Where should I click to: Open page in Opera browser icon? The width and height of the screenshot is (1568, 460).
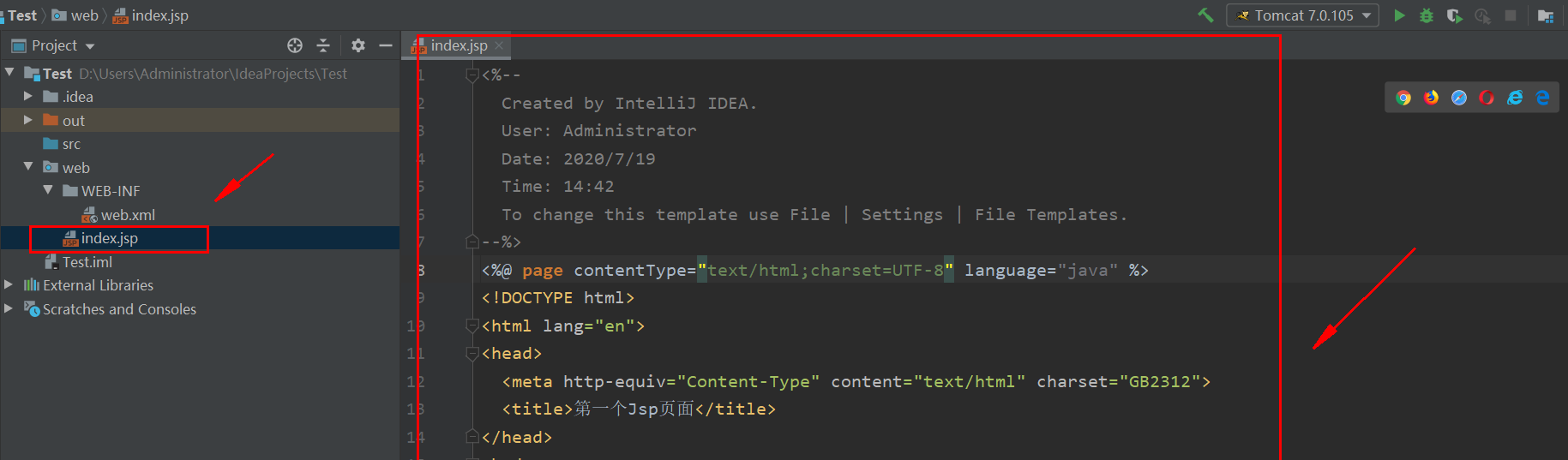(x=1487, y=98)
